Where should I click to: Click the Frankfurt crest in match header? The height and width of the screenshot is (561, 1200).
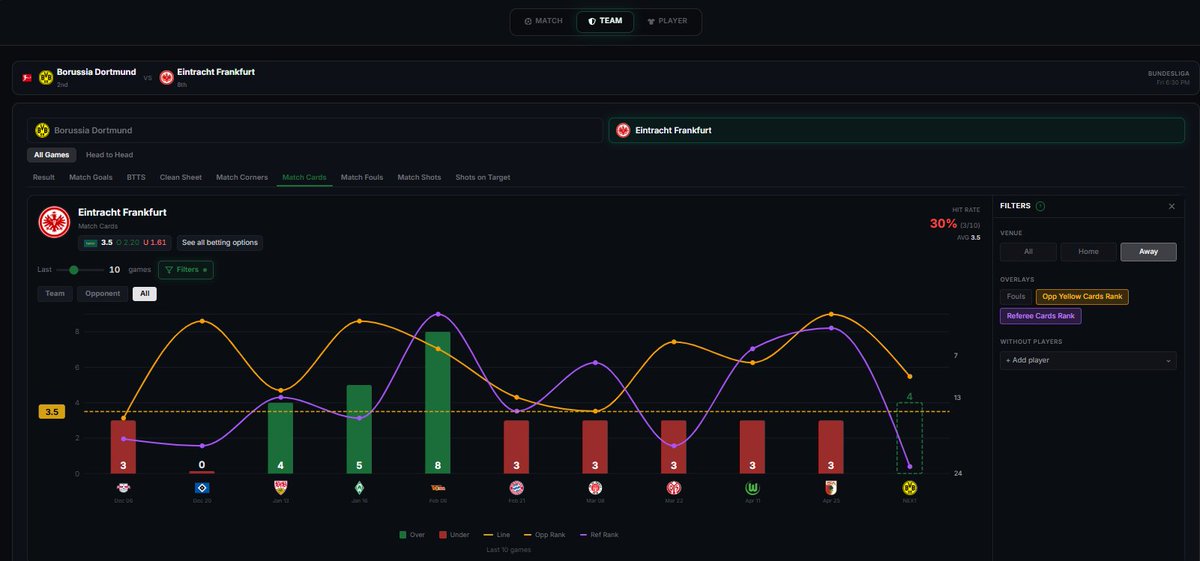[166, 77]
